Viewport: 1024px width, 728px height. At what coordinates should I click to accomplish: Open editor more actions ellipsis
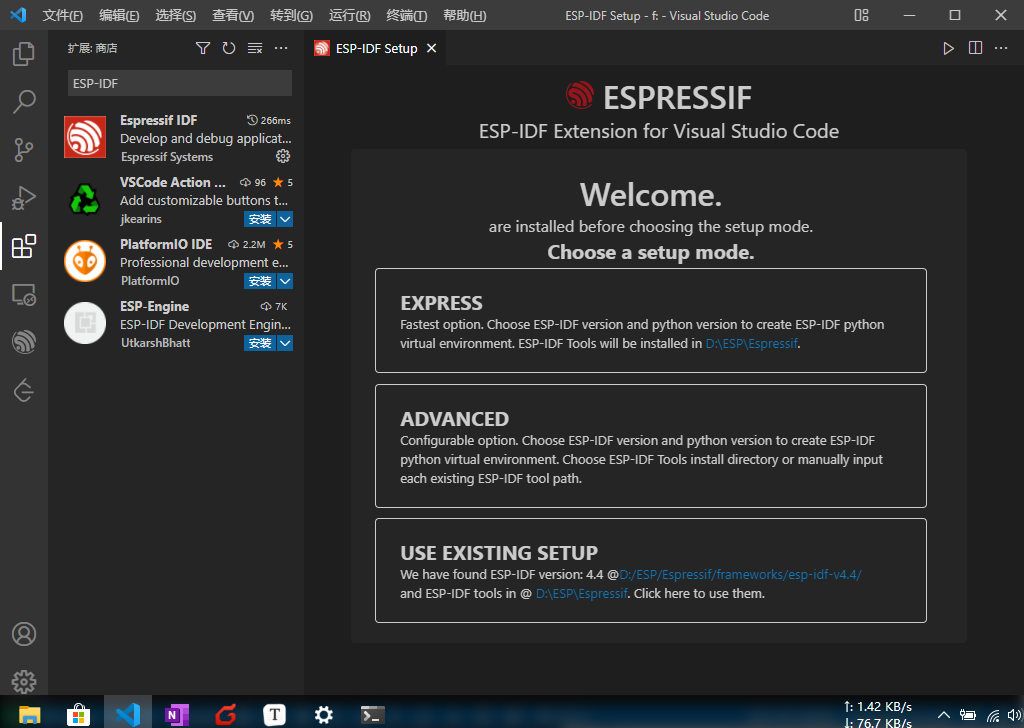pos(1001,48)
